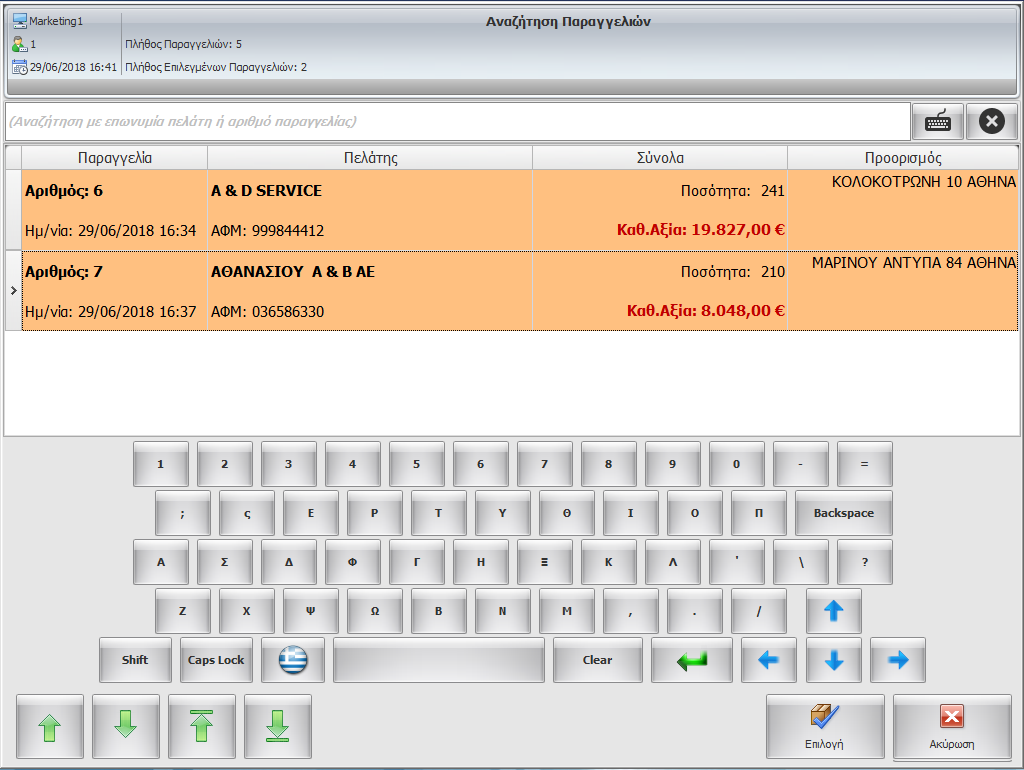
Task: Tap the Greek letter Λ key
Action: (673, 562)
